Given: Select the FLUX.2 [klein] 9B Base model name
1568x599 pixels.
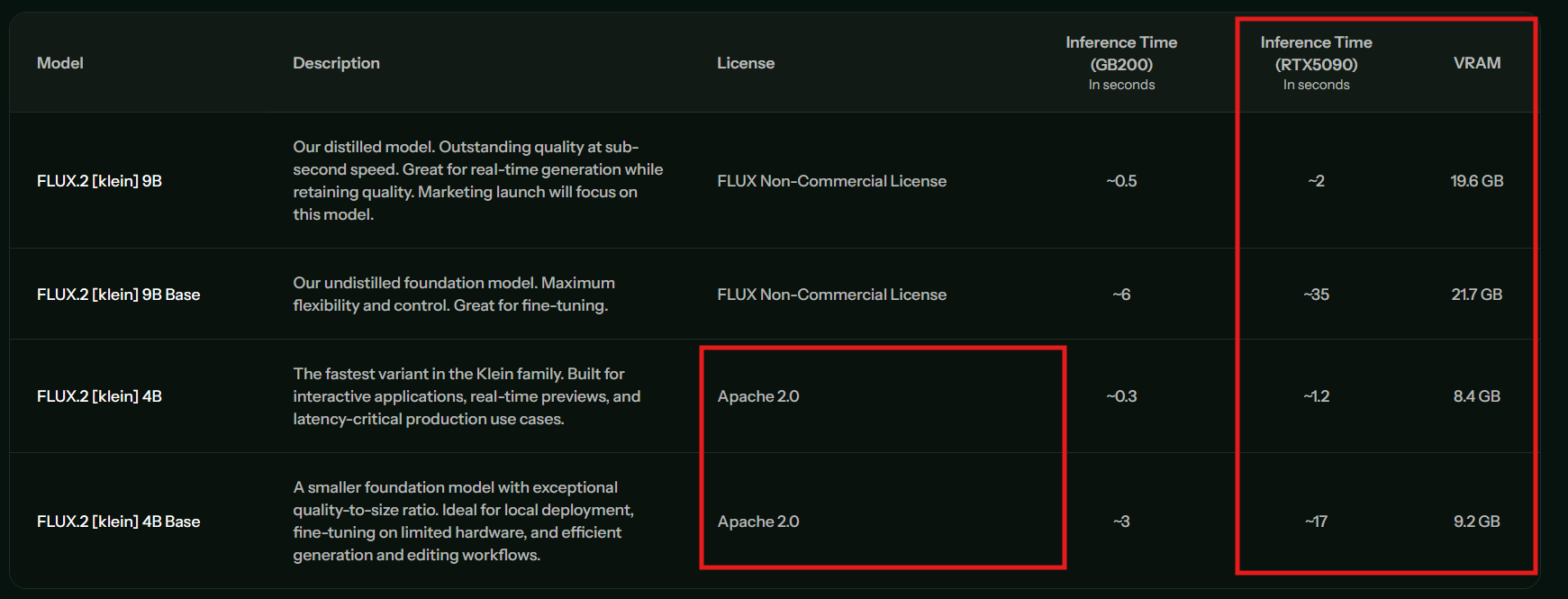Looking at the screenshot, I should [x=118, y=295].
